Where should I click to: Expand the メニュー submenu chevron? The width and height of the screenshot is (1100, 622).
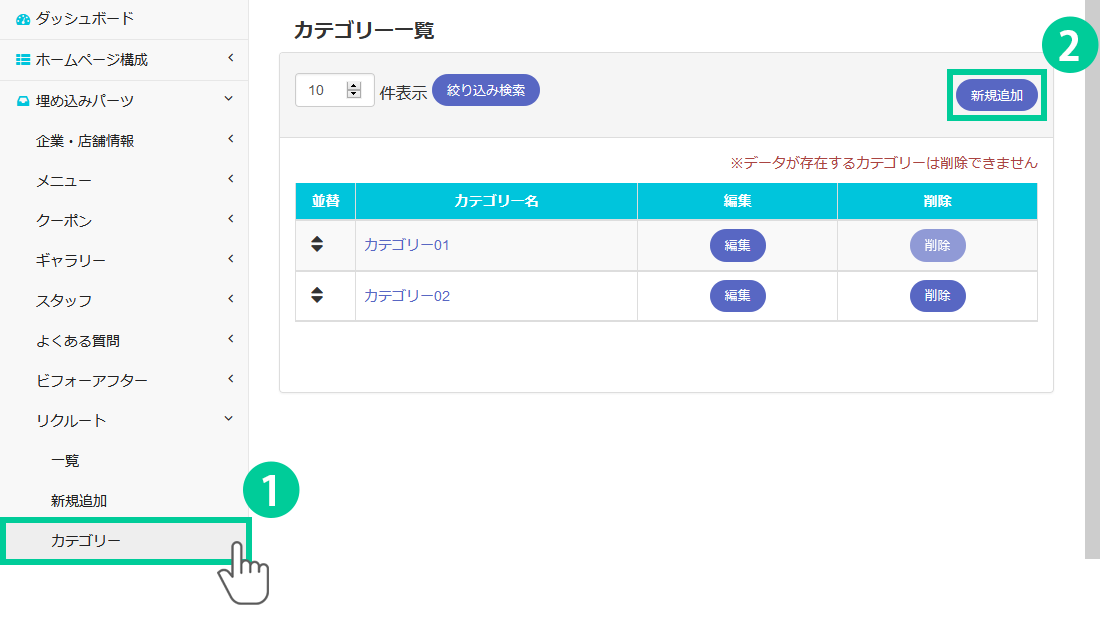tap(230, 179)
